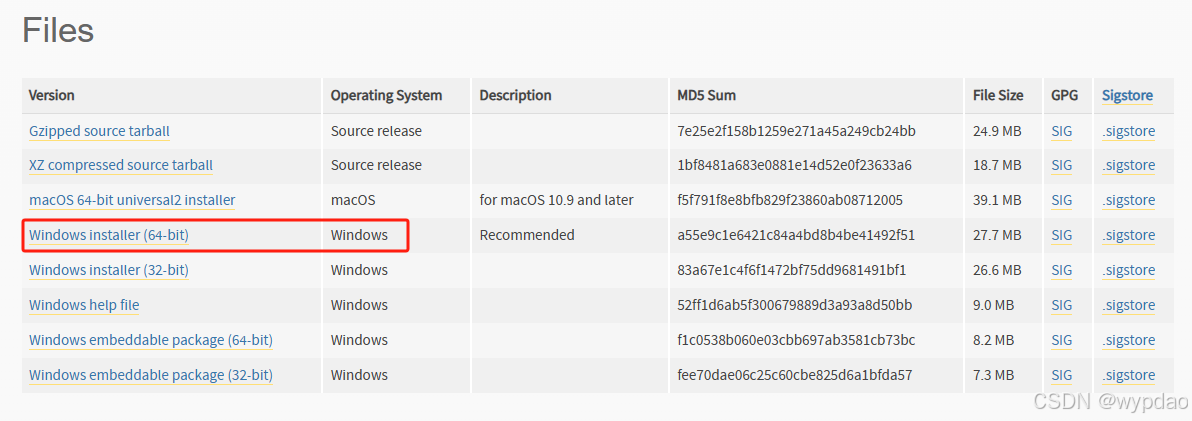Open the Sigstore column header link
The height and width of the screenshot is (421, 1192).
(x=1127, y=96)
